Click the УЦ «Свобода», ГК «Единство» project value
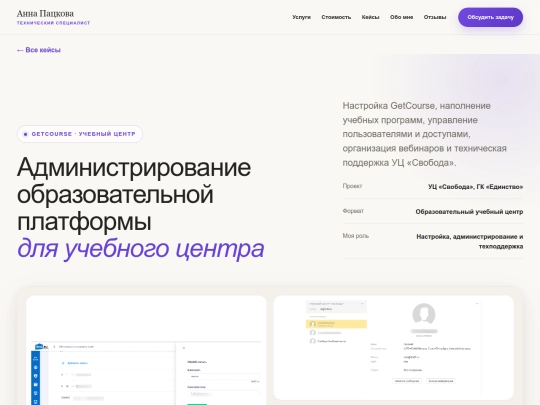 [x=475, y=187]
